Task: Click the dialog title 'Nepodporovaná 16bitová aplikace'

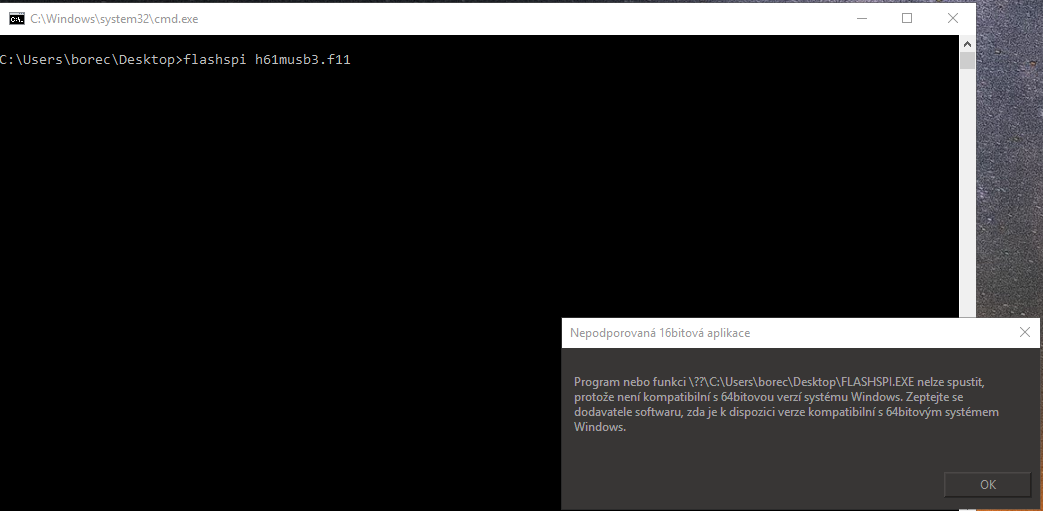Action: (660, 333)
